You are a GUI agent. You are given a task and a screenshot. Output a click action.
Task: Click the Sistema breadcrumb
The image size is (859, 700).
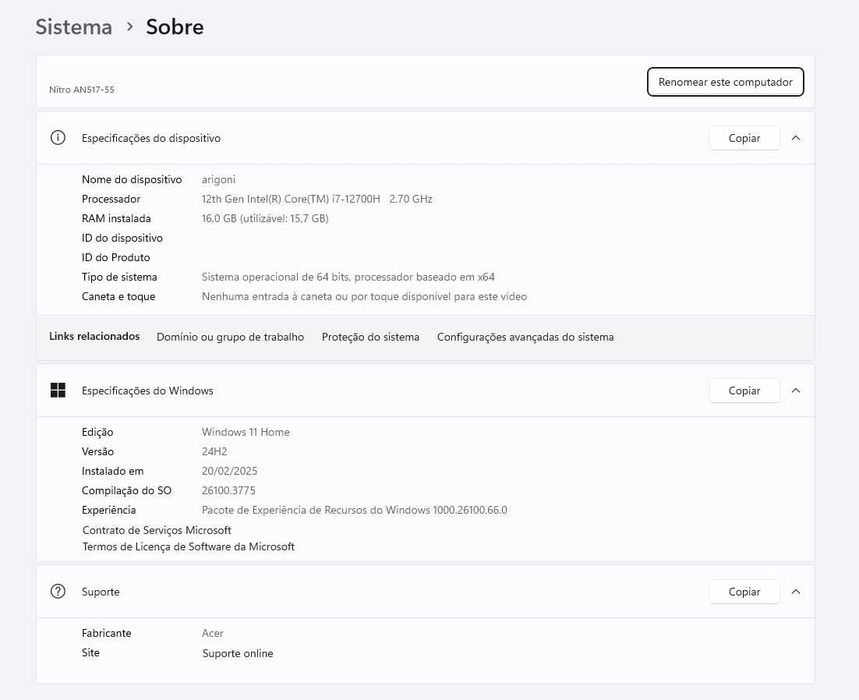pos(74,27)
